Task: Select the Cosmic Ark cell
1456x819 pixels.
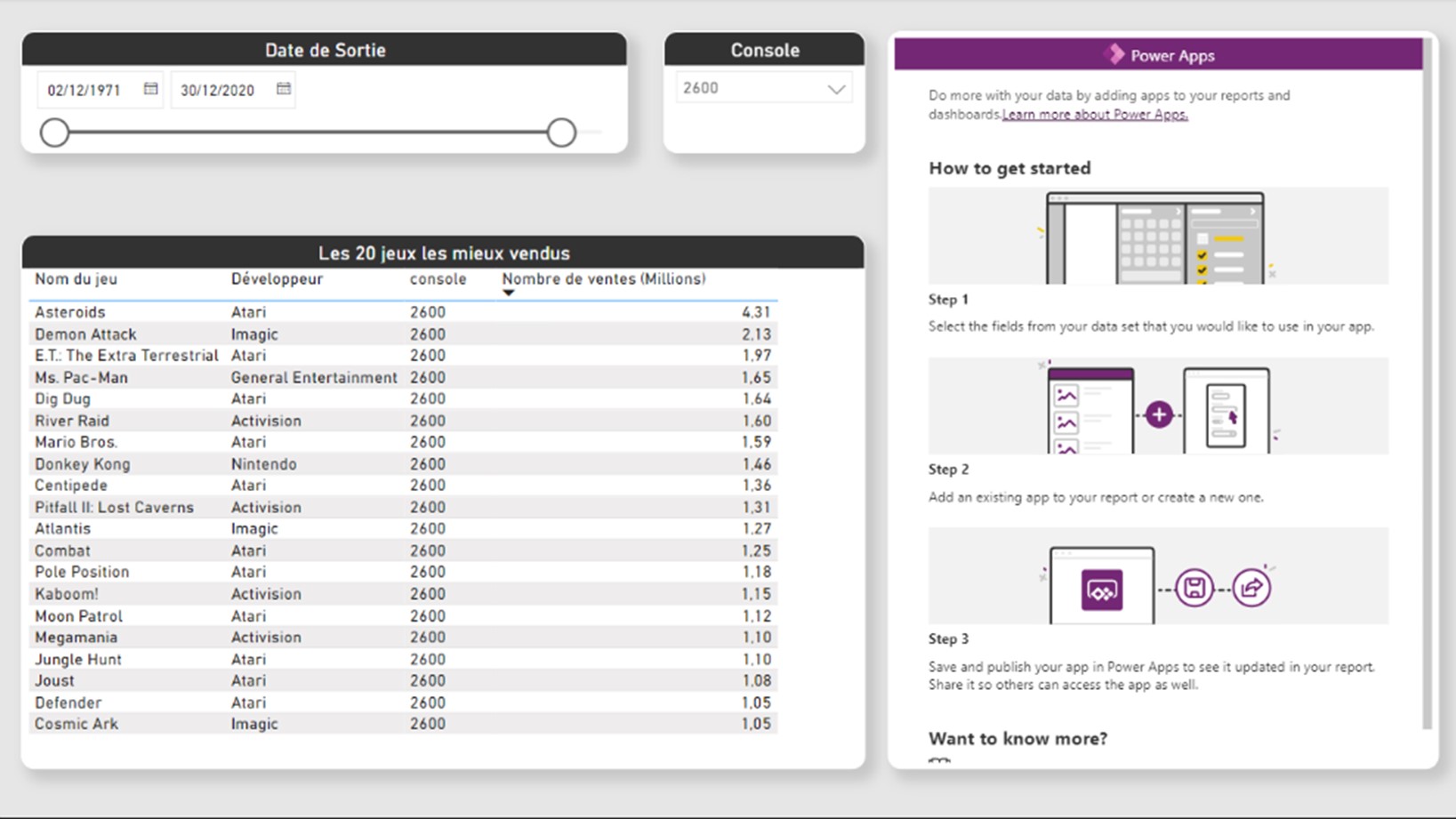Action: (76, 725)
